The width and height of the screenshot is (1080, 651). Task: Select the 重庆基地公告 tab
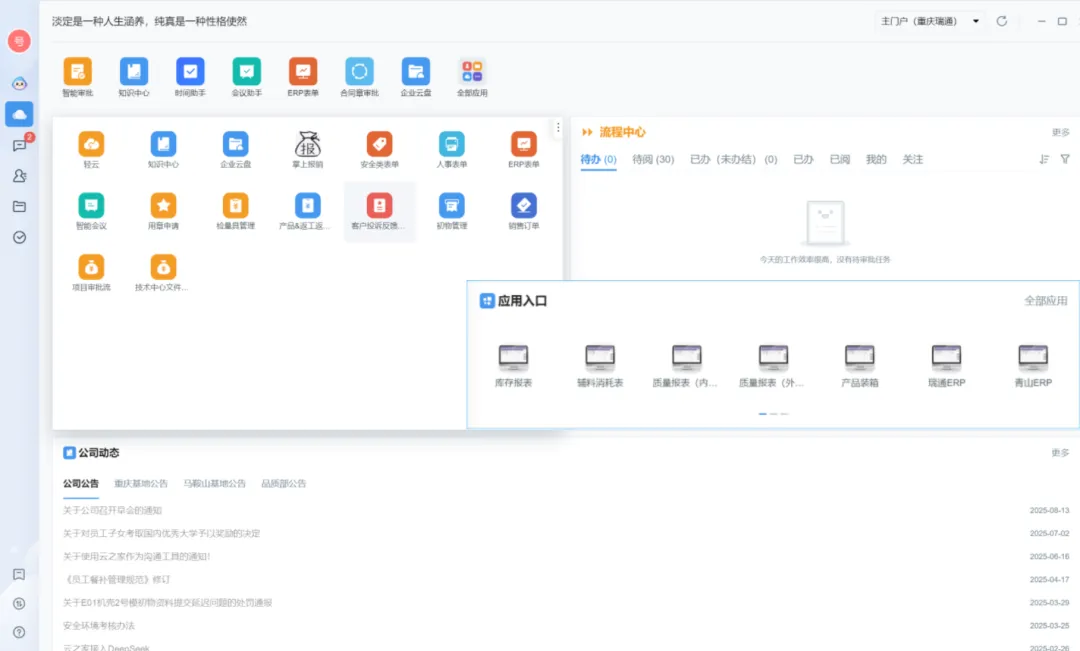pyautogui.click(x=141, y=484)
